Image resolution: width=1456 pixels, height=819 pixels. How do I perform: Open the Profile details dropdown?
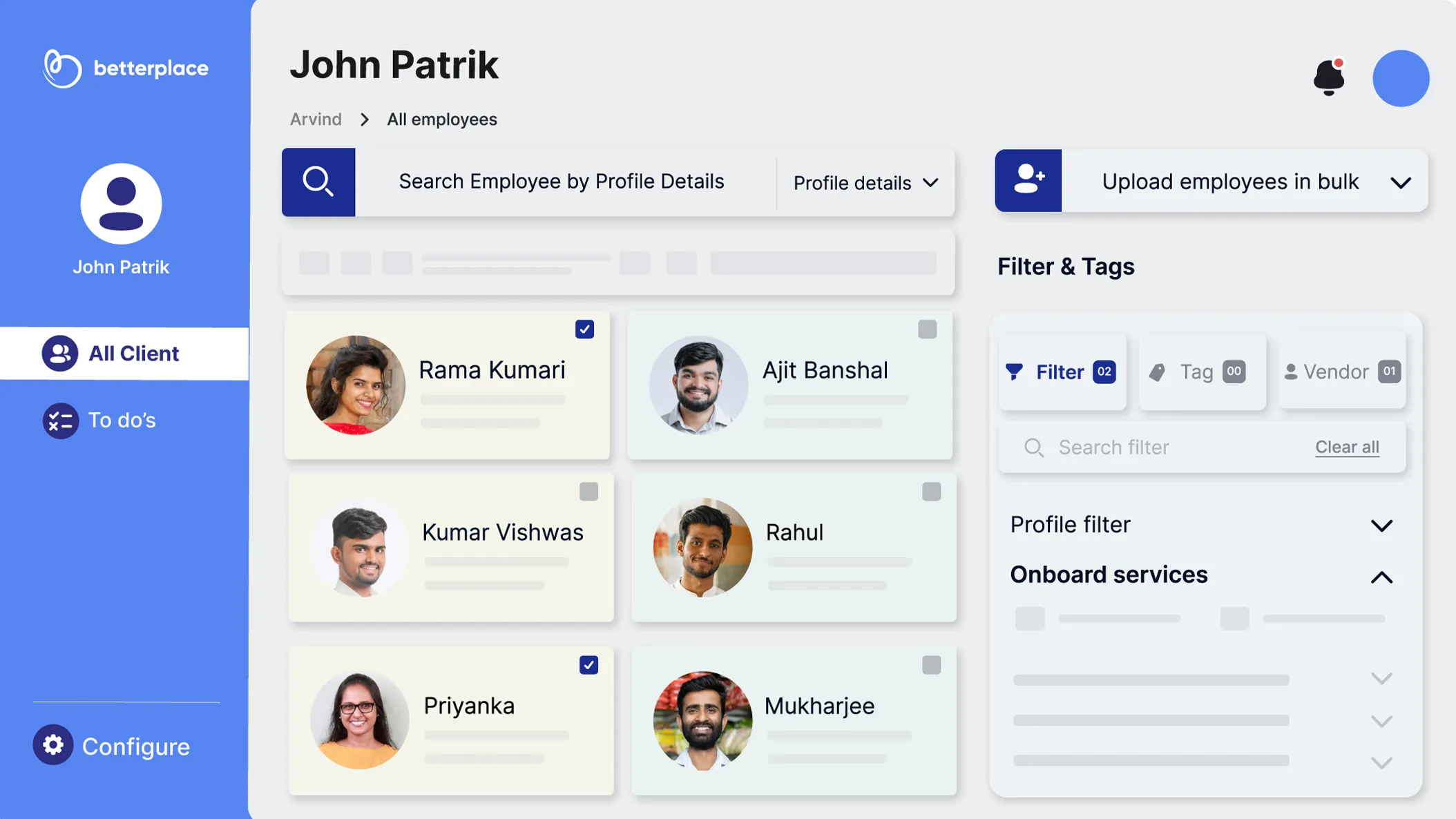(865, 183)
